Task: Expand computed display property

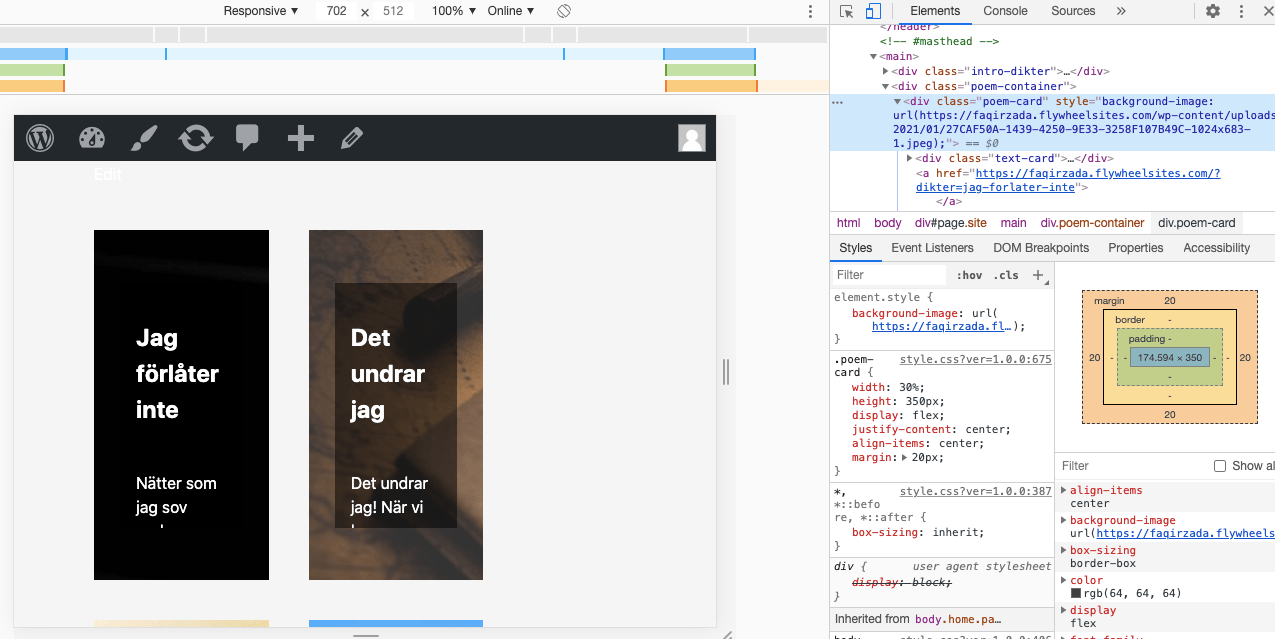Action: (x=1064, y=610)
